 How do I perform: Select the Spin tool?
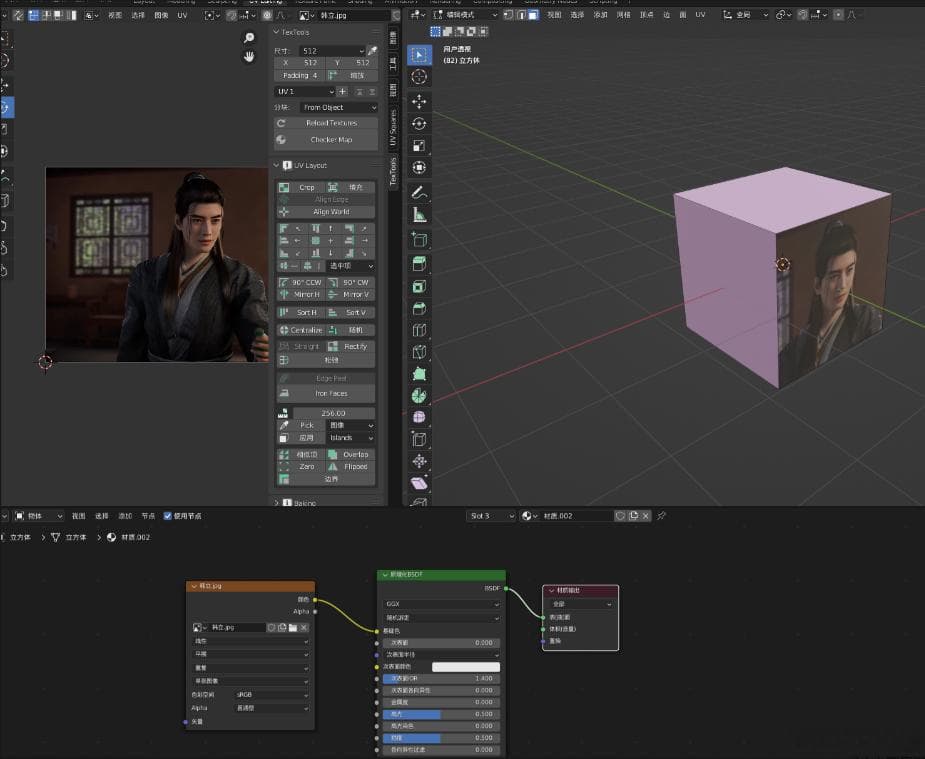419,395
